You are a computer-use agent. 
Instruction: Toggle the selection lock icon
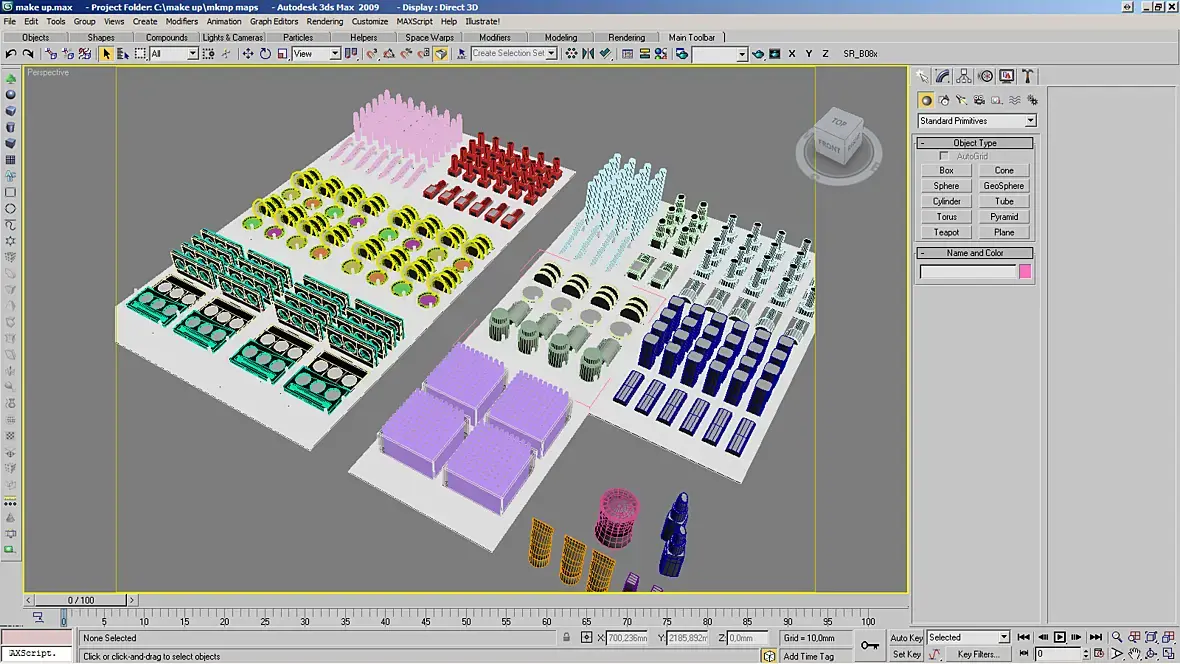click(x=567, y=638)
